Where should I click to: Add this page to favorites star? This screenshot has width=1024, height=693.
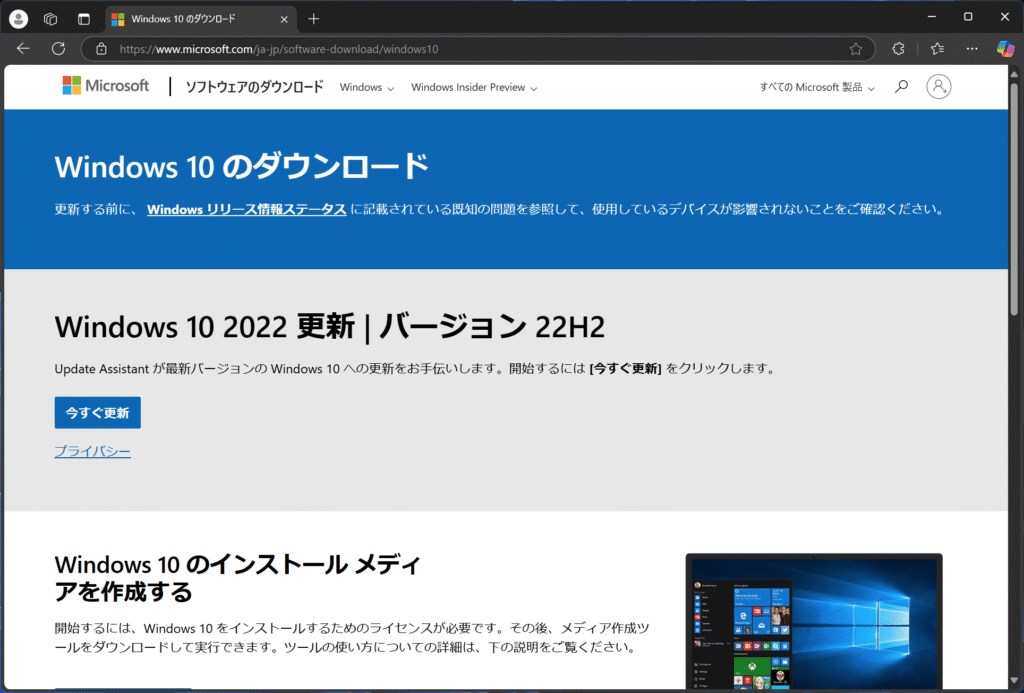tap(856, 49)
